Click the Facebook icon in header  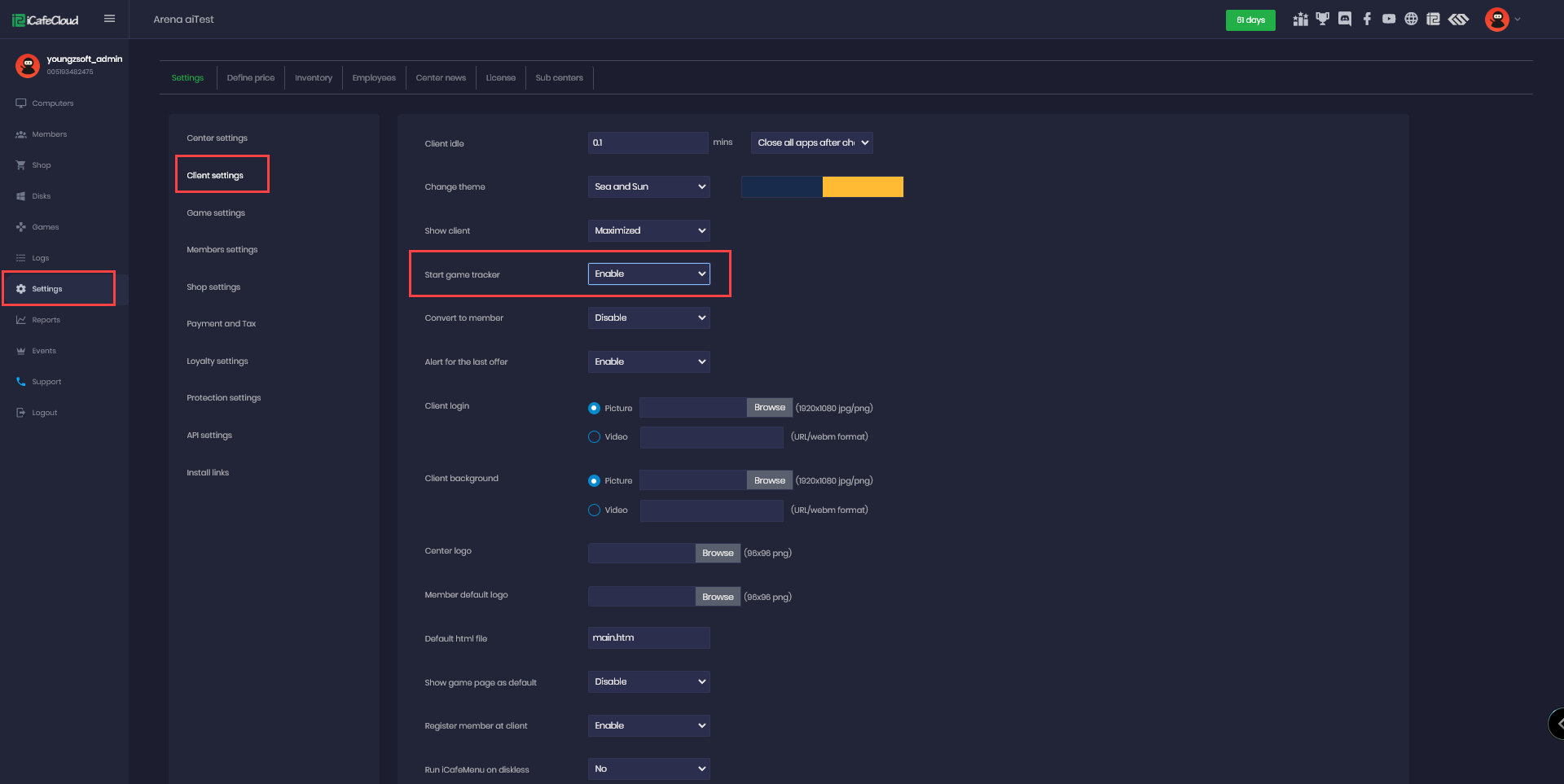click(x=1367, y=20)
